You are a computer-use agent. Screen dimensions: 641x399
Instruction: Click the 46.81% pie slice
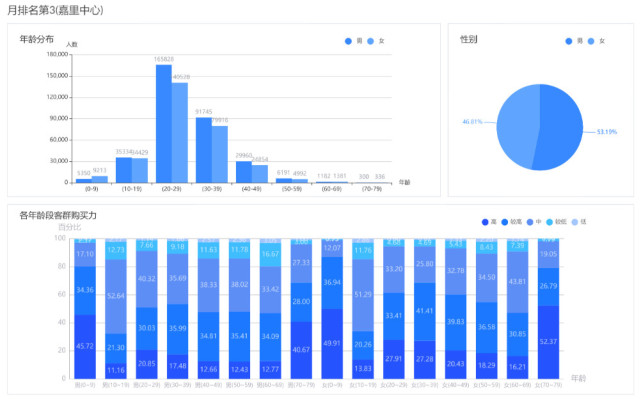point(517,127)
